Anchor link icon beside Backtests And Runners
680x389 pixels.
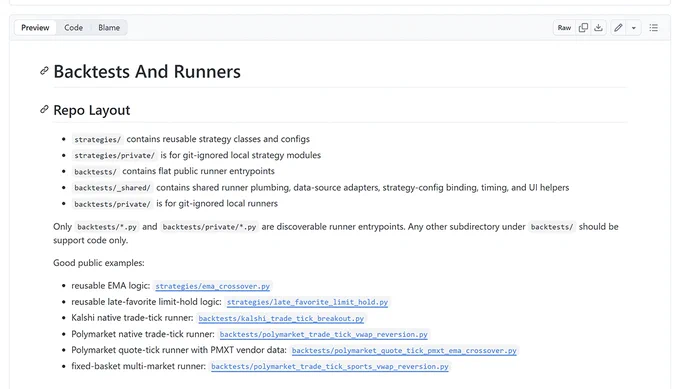click(44, 71)
